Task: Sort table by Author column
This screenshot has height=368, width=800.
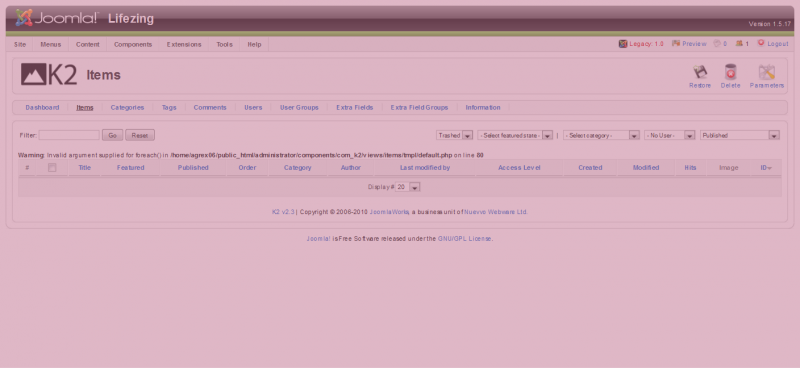Action: coord(351,168)
